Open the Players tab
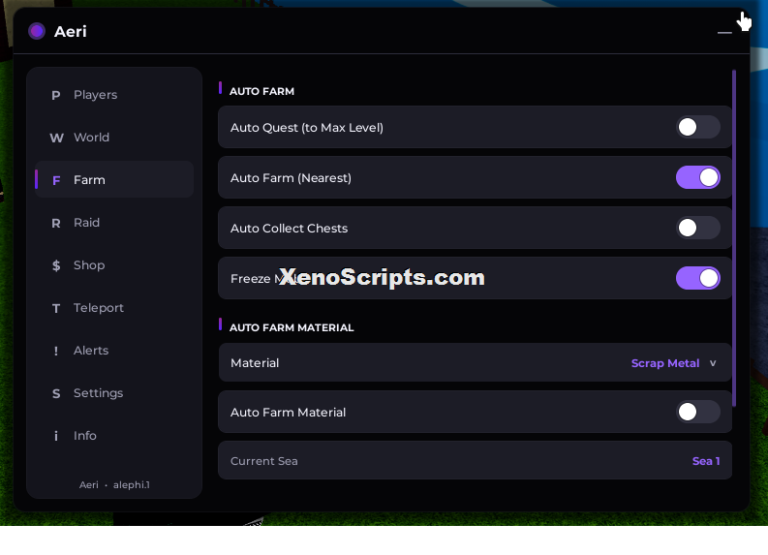Image resolution: width=768 pixels, height=555 pixels. click(115, 95)
